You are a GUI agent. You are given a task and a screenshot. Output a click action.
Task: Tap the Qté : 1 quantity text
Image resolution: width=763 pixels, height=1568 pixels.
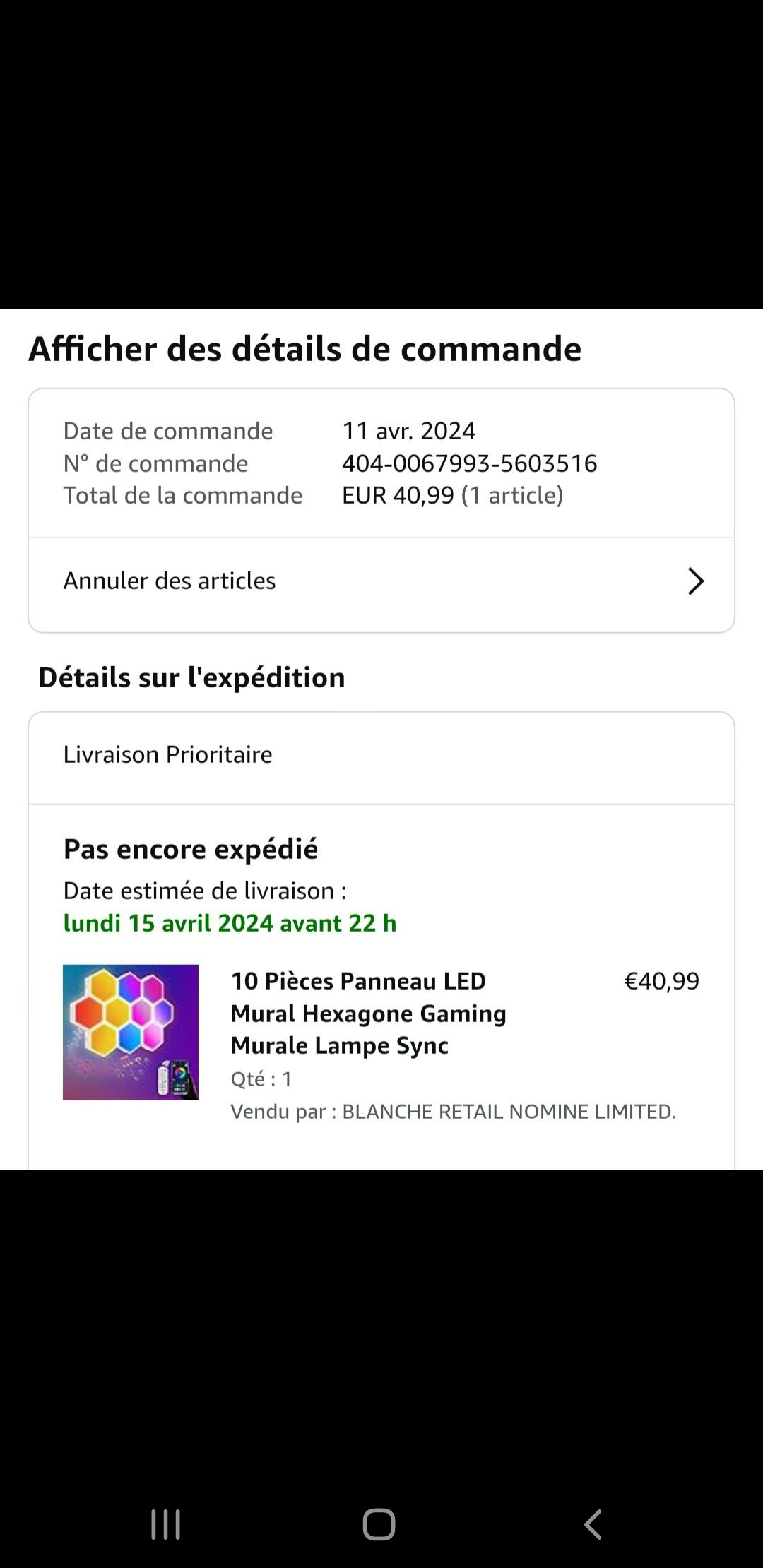[261, 1079]
